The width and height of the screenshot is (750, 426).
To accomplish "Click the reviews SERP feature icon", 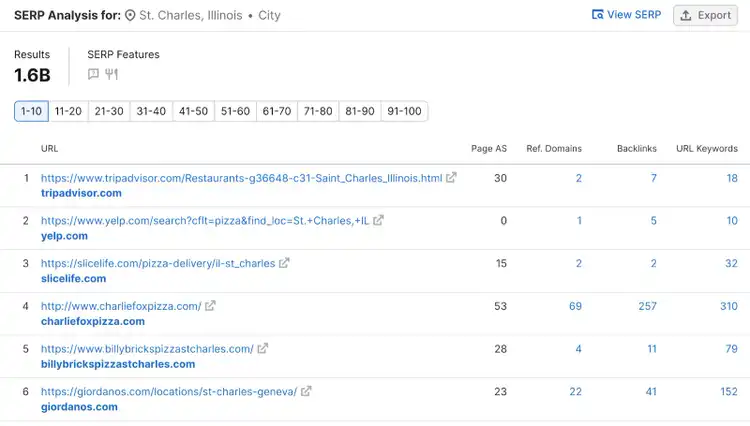I will pyautogui.click(x=93, y=74).
